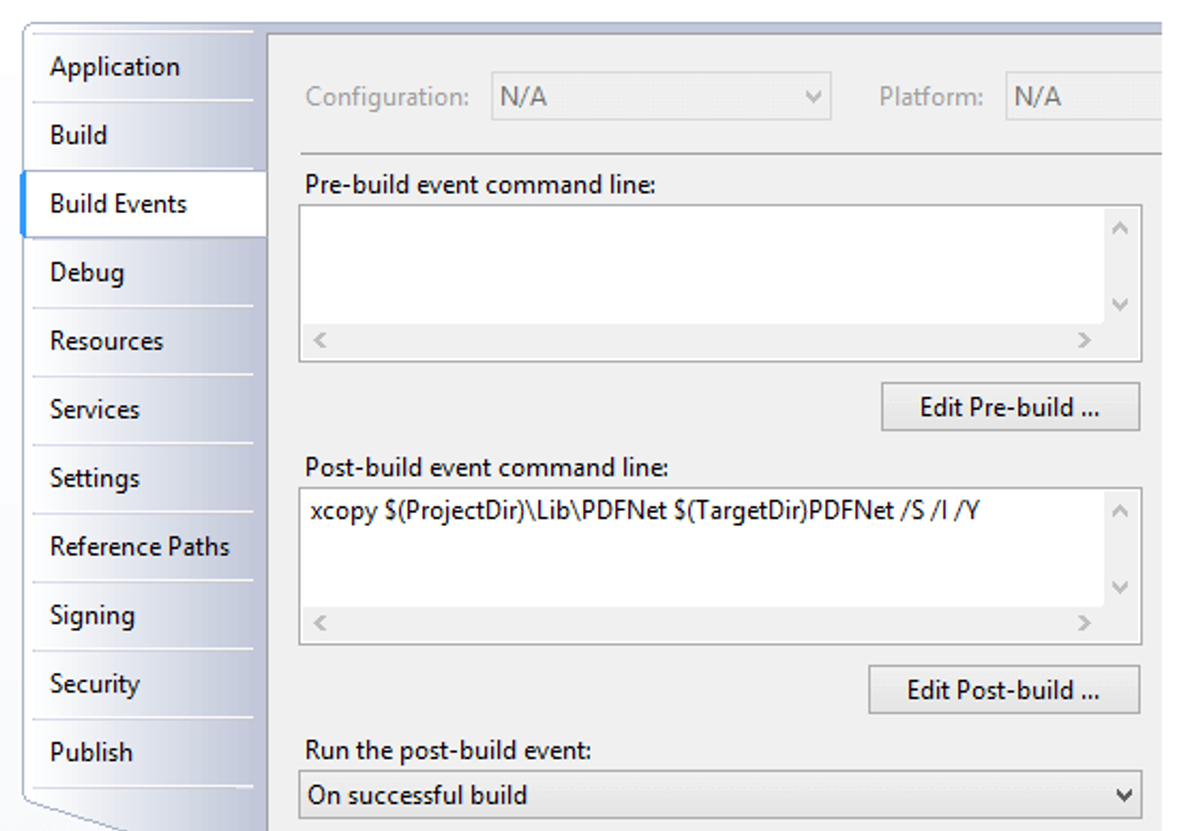This screenshot has height=831, width=1200.
Task: Open the Application tab
Action: click(x=142, y=67)
